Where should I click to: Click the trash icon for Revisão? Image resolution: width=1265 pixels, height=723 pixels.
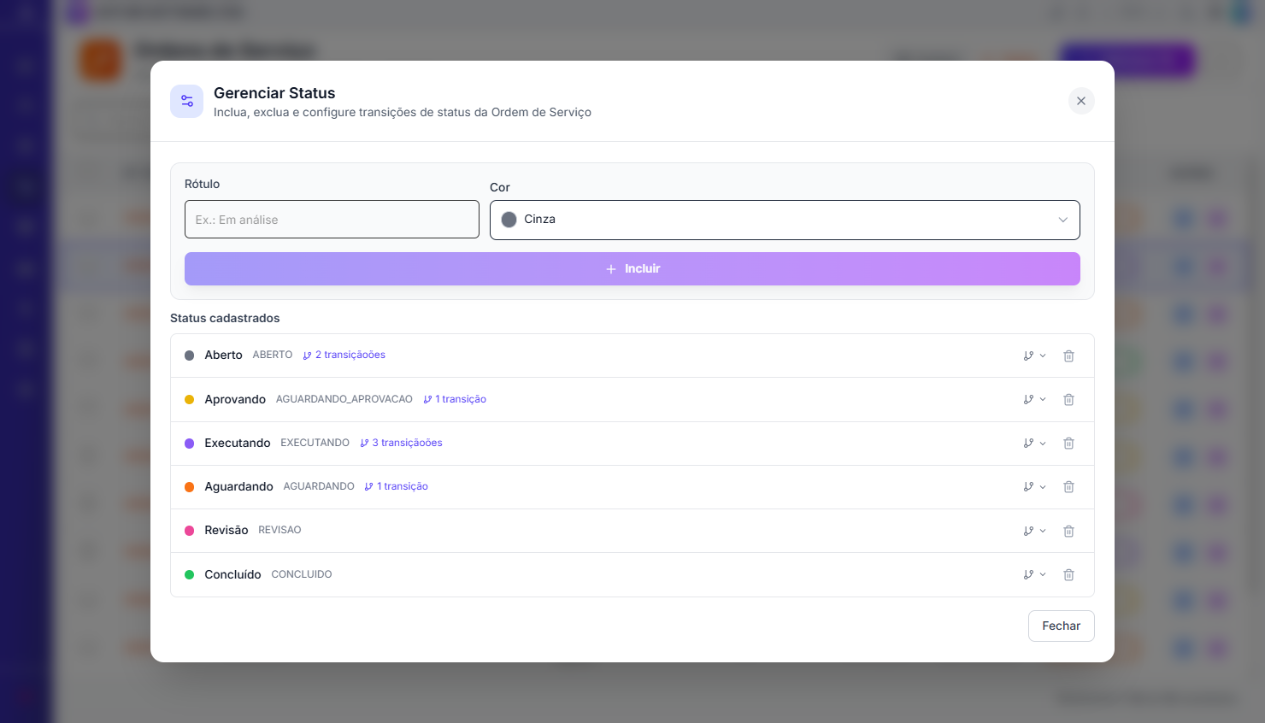click(x=1068, y=531)
